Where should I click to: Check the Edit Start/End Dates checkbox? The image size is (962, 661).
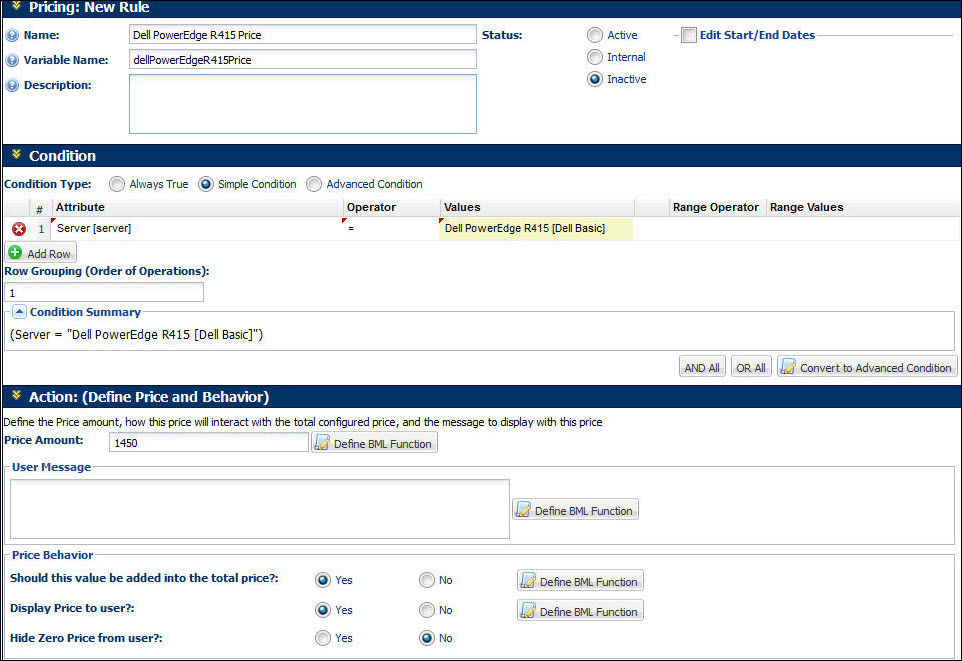point(689,34)
